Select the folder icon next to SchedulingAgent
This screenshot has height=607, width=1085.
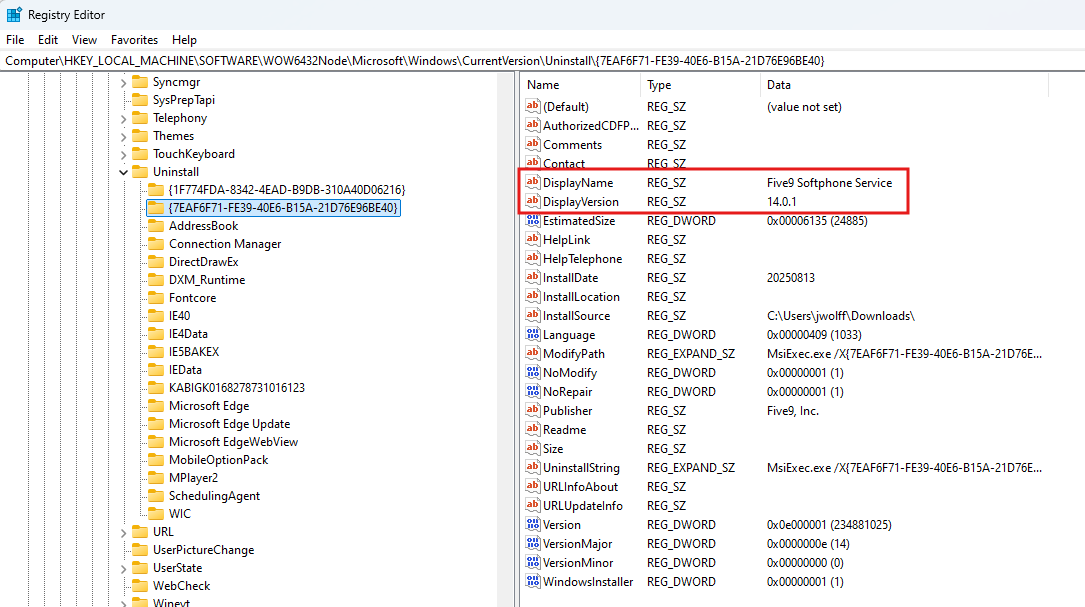[x=155, y=496]
